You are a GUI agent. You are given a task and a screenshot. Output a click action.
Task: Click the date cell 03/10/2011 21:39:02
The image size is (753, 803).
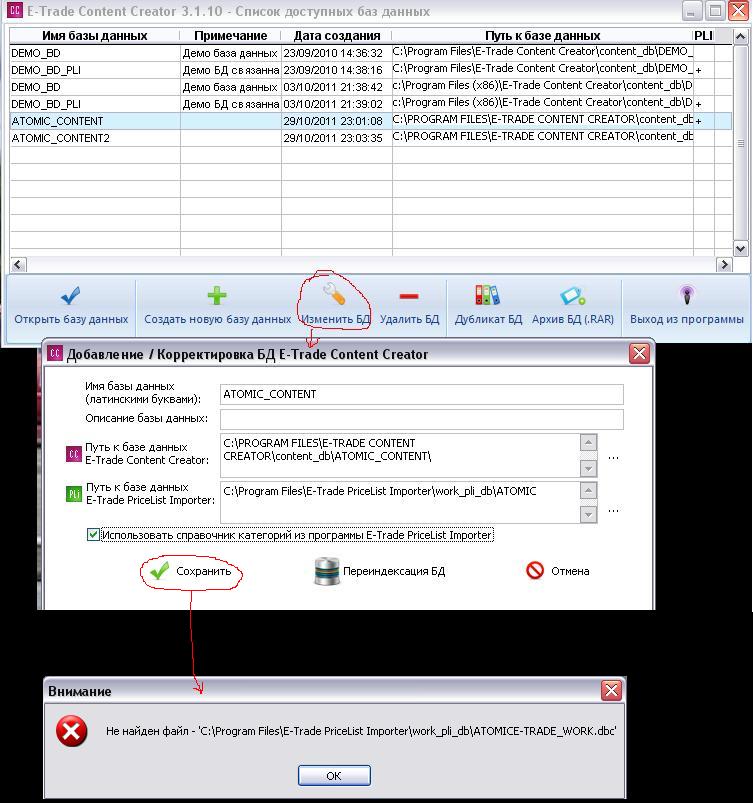click(x=337, y=104)
